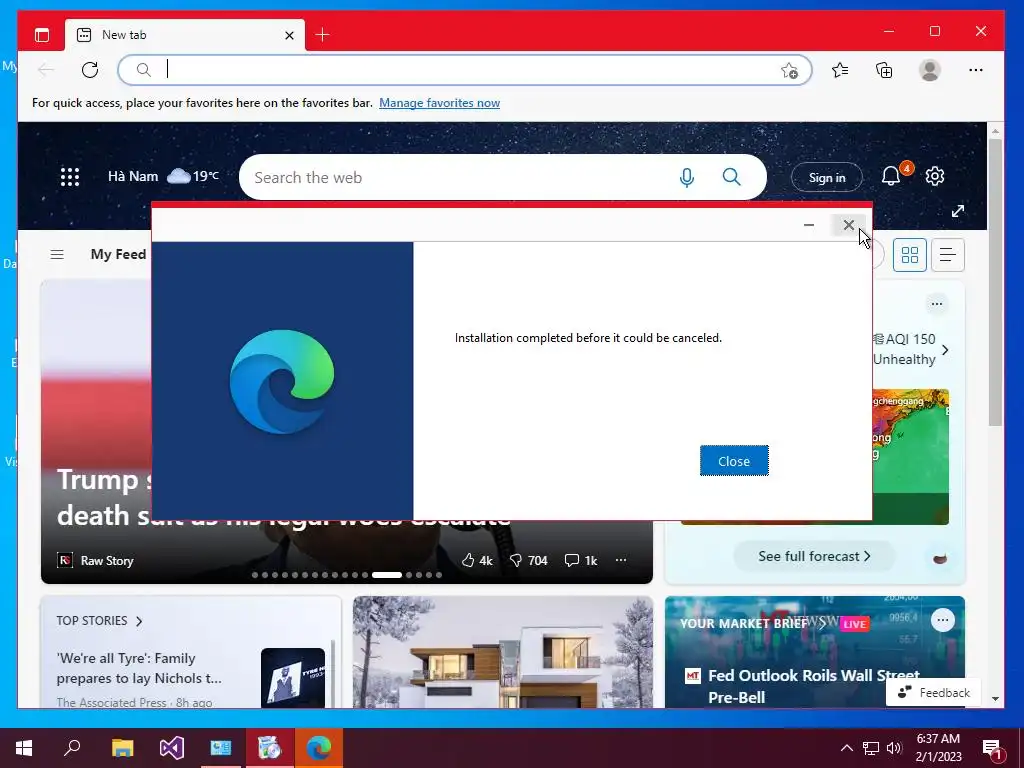1024x768 pixels.
Task: Open story comments 1k icon
Action: click(x=581, y=560)
